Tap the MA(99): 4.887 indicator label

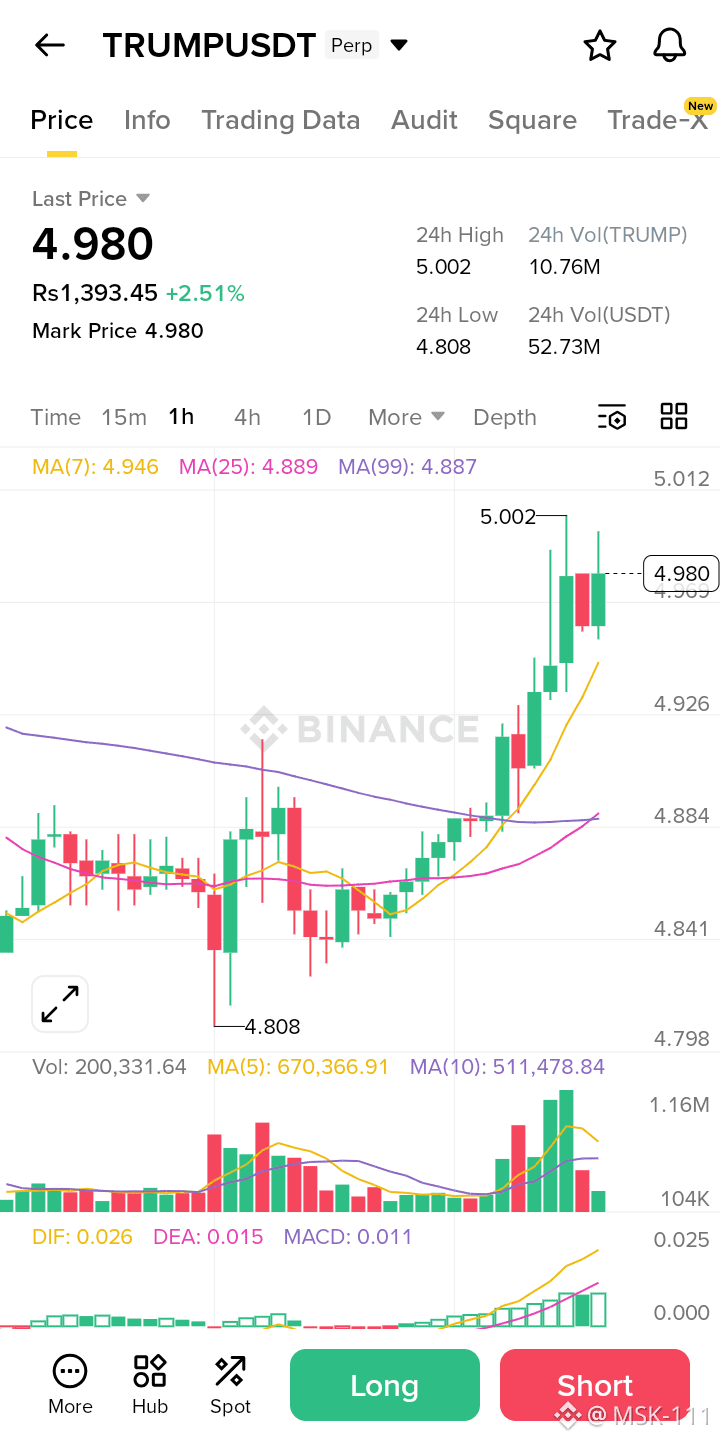click(407, 466)
